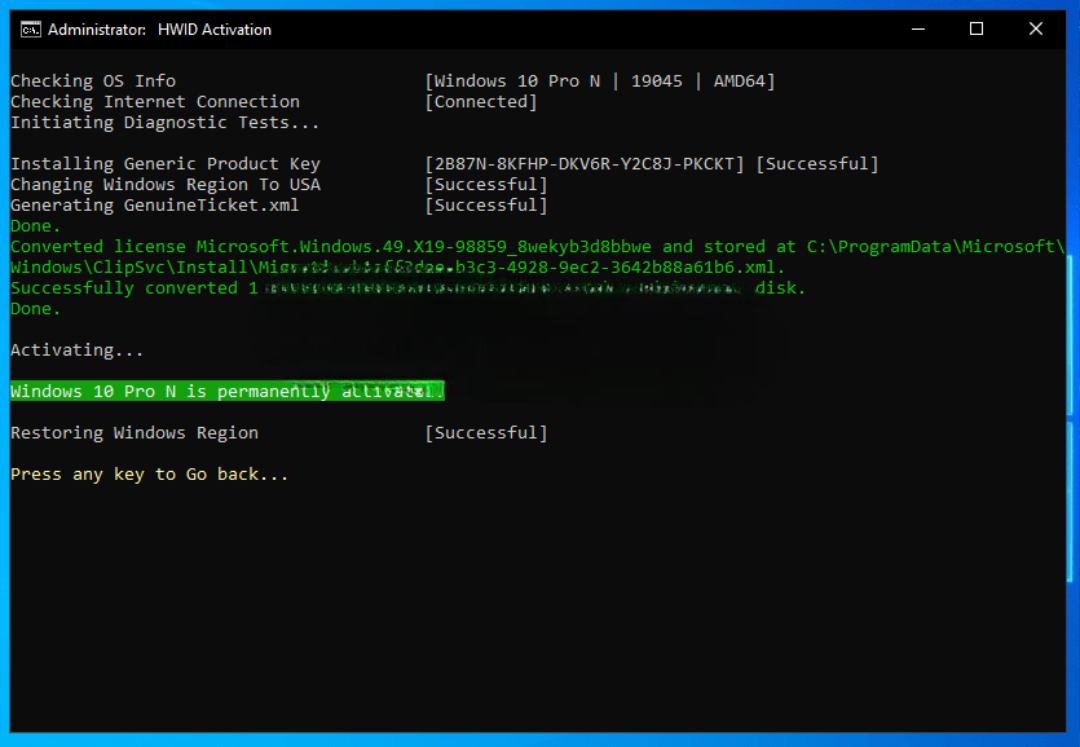Click the 'Changing Windows Region To USA' line
Image resolution: width=1080 pixels, height=747 pixels.
[165, 185]
